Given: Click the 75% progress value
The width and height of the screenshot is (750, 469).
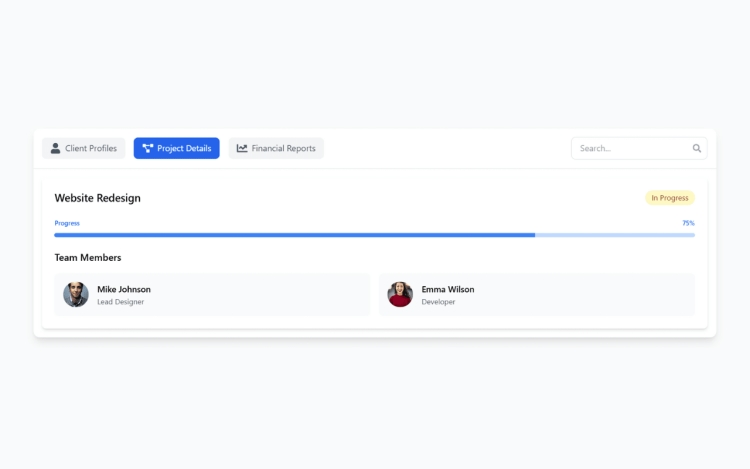Looking at the screenshot, I should point(688,223).
